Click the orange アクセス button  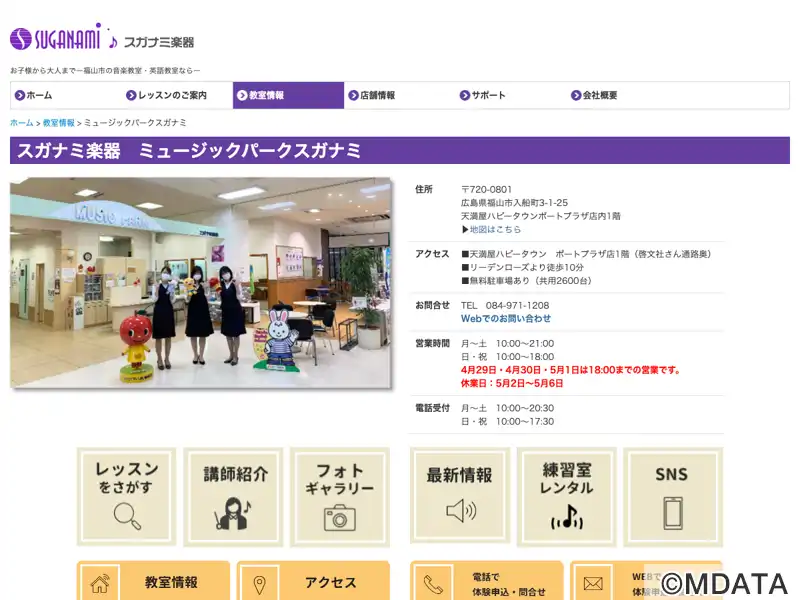tap(313, 581)
